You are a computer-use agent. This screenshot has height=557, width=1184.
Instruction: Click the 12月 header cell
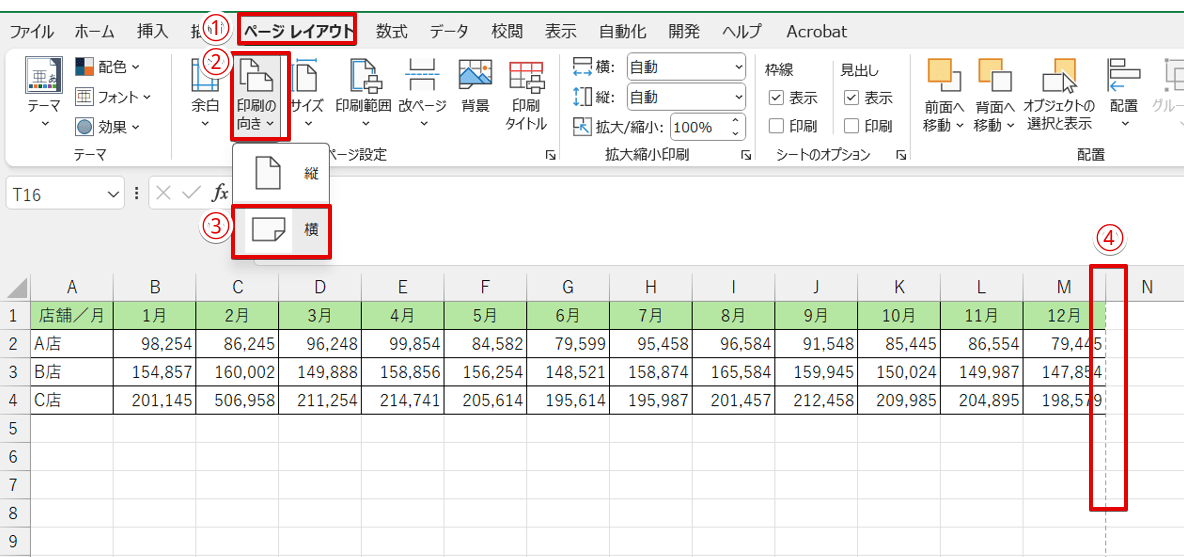coord(1065,315)
